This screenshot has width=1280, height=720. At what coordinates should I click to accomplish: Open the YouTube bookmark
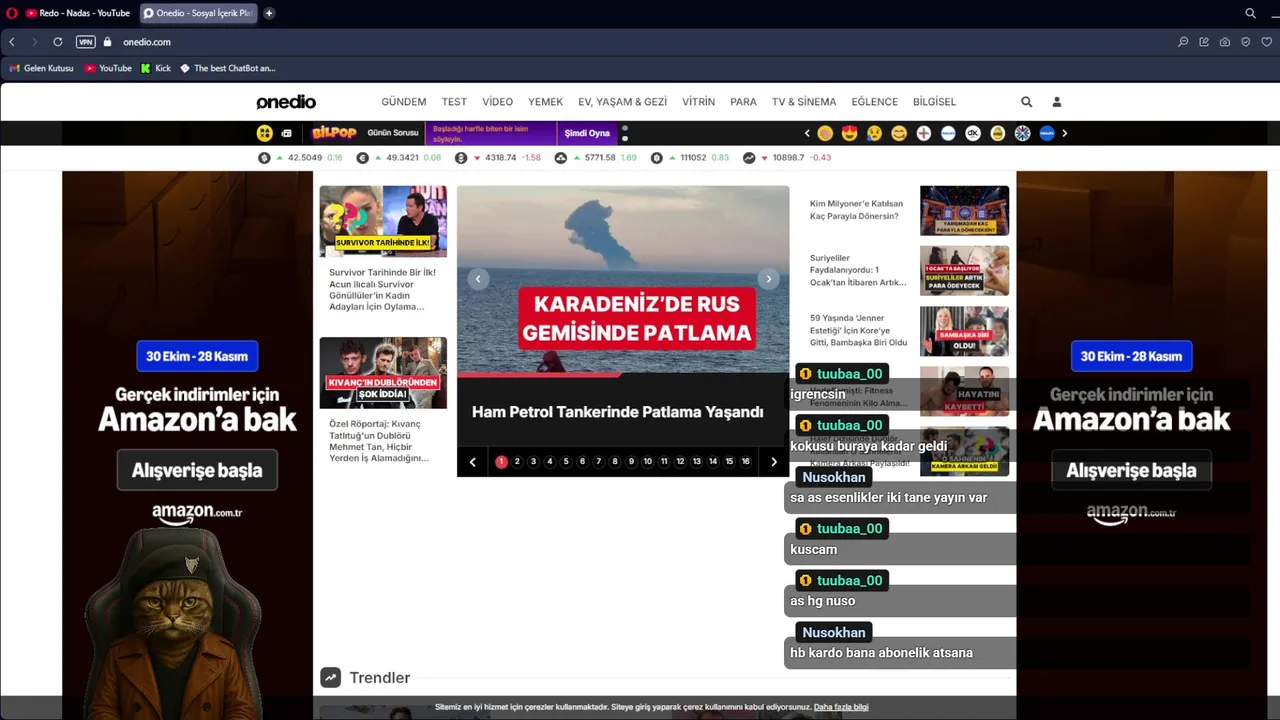pyautogui.click(x=108, y=68)
